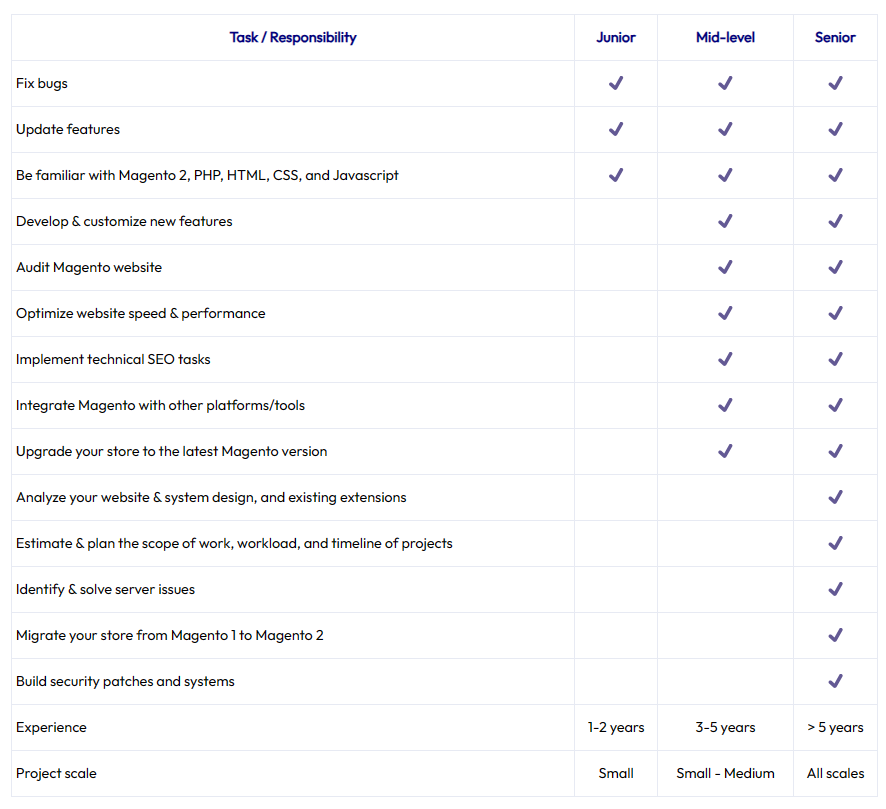Click the Mid-level column header
886x809 pixels.
(725, 37)
